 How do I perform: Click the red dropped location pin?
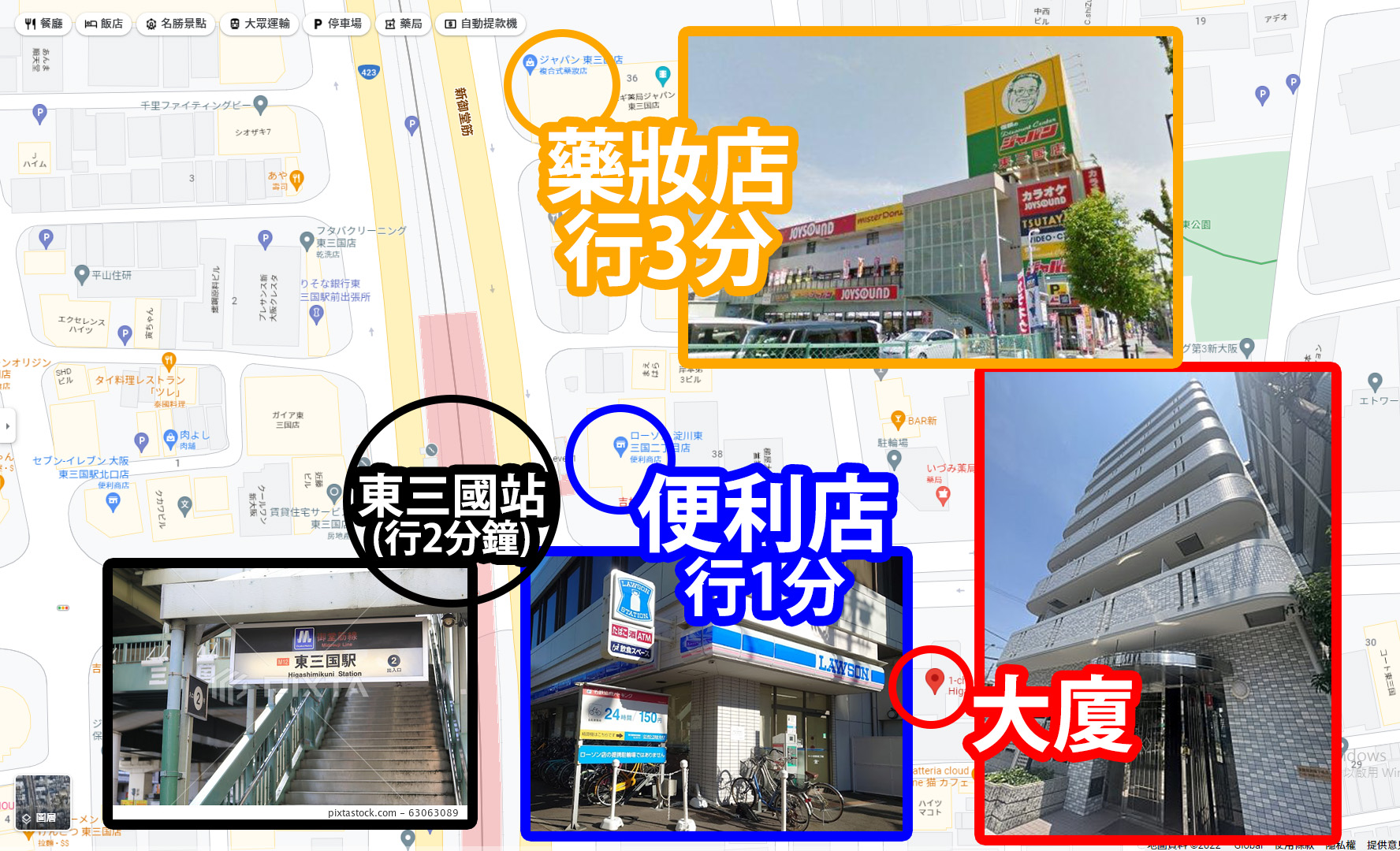(x=935, y=681)
